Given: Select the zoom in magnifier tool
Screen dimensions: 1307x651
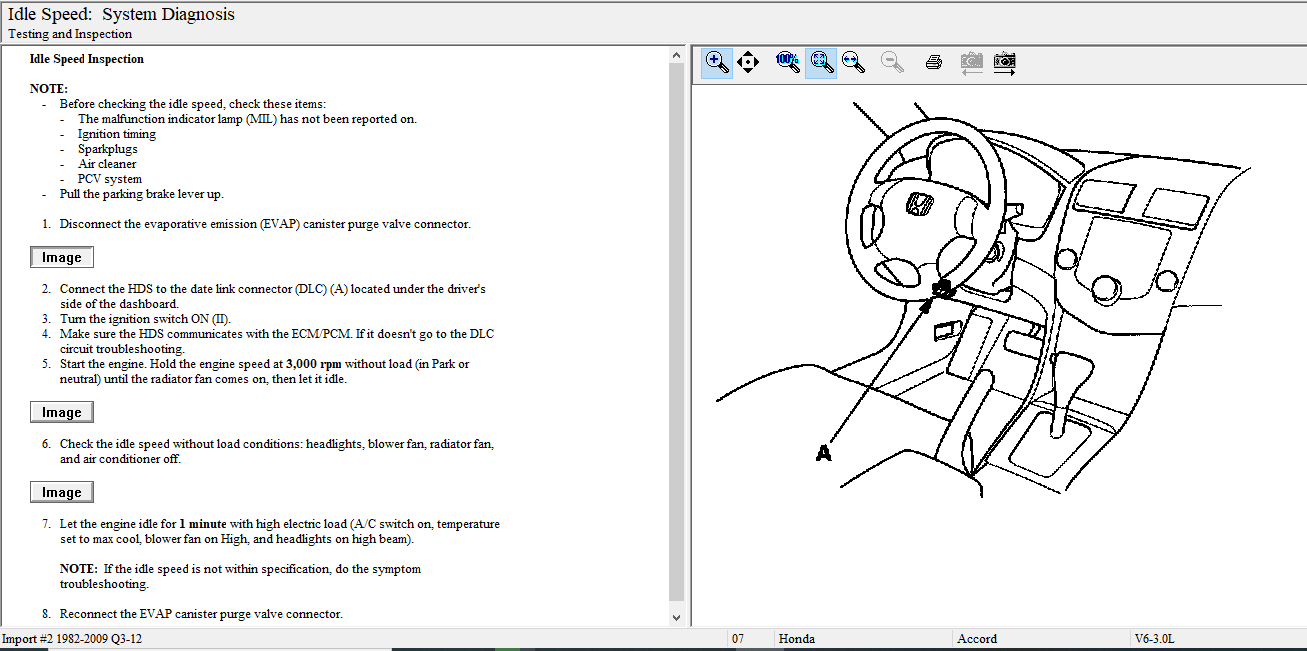Looking at the screenshot, I should tap(717, 62).
